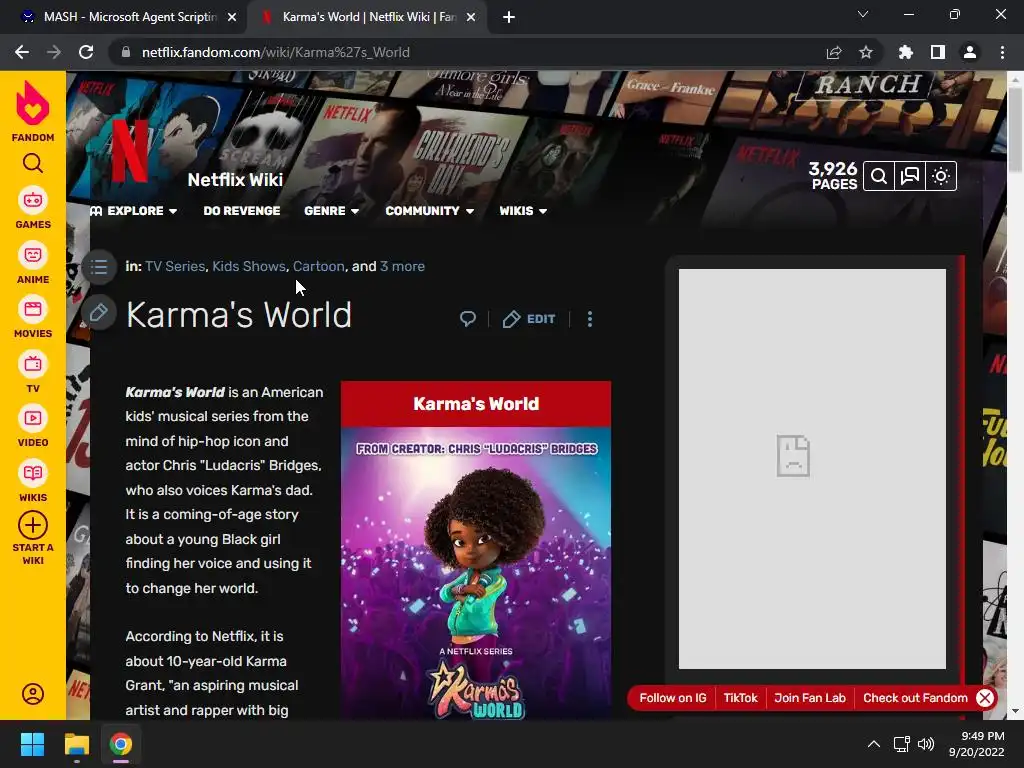The height and width of the screenshot is (768, 1024).
Task: Open the TV section in sidebar
Action: [33, 373]
